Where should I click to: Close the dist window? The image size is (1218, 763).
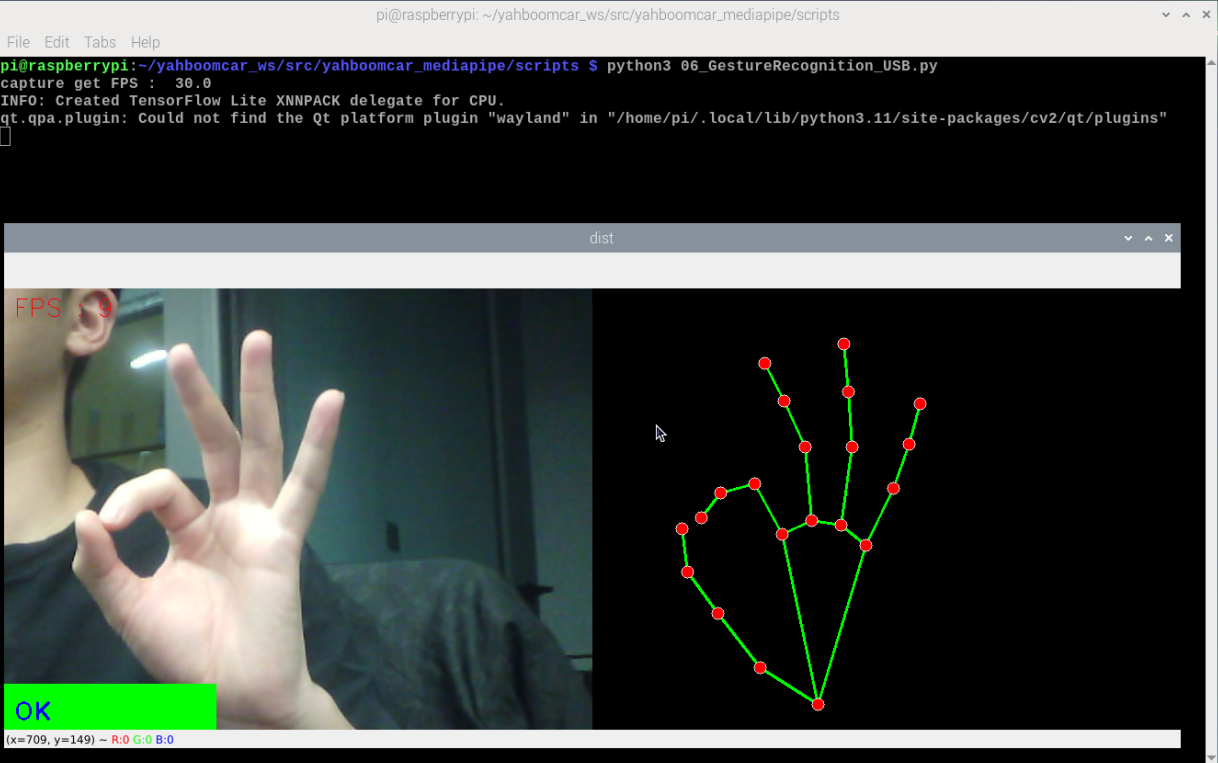pyautogui.click(x=1168, y=238)
